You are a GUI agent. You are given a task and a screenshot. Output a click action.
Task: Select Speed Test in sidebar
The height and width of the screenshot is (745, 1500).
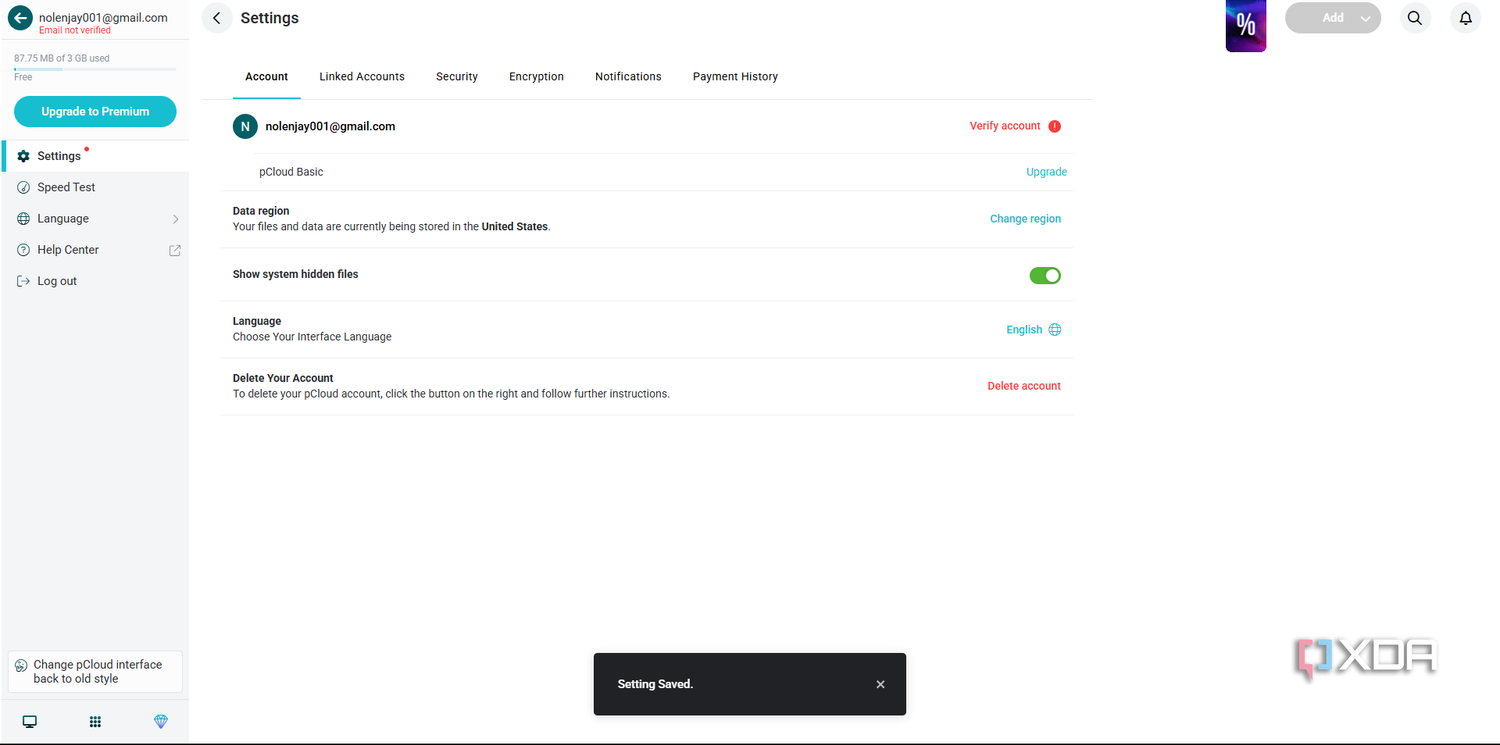[x=95, y=187]
